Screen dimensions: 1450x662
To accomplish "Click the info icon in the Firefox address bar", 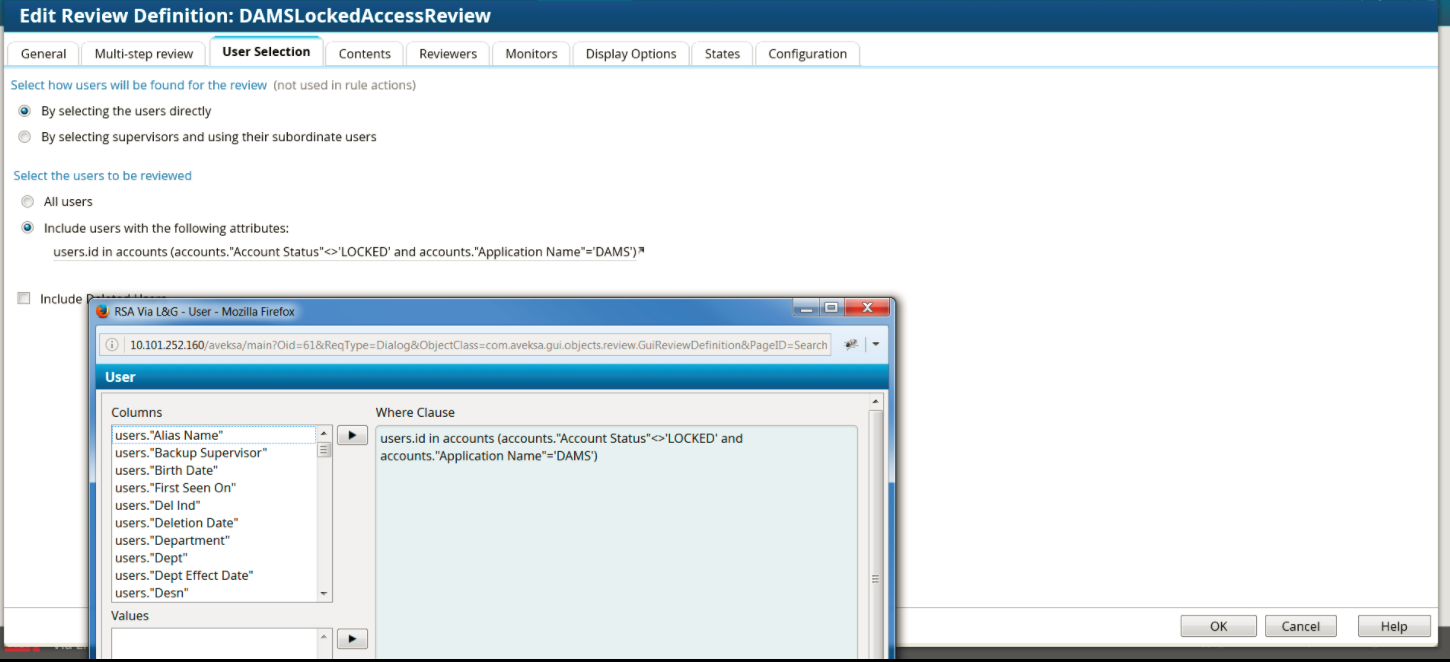I will [111, 344].
